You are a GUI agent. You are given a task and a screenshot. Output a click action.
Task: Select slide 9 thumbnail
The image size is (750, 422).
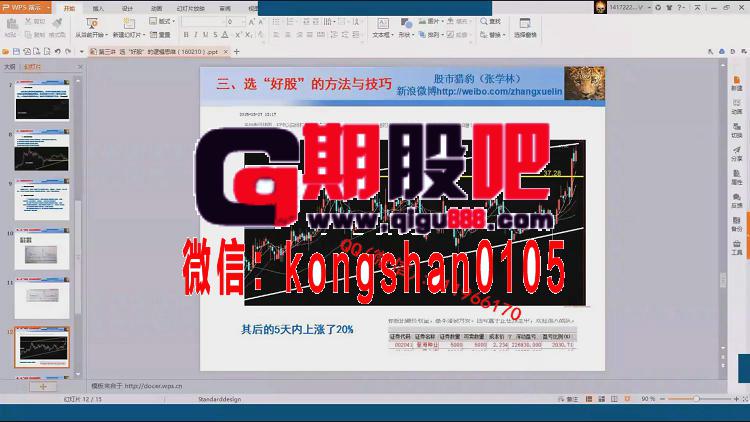[42, 199]
